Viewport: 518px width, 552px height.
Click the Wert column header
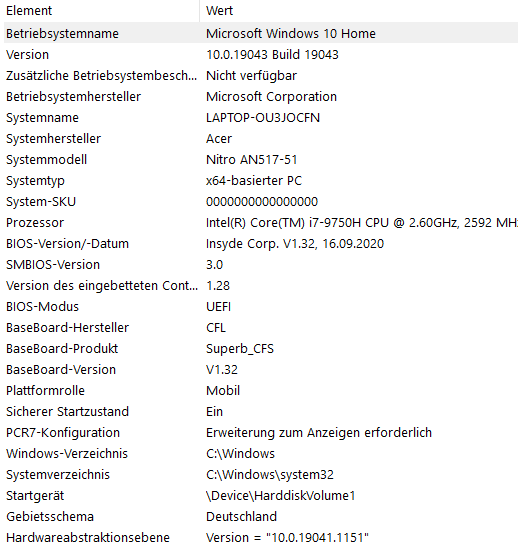click(x=359, y=11)
